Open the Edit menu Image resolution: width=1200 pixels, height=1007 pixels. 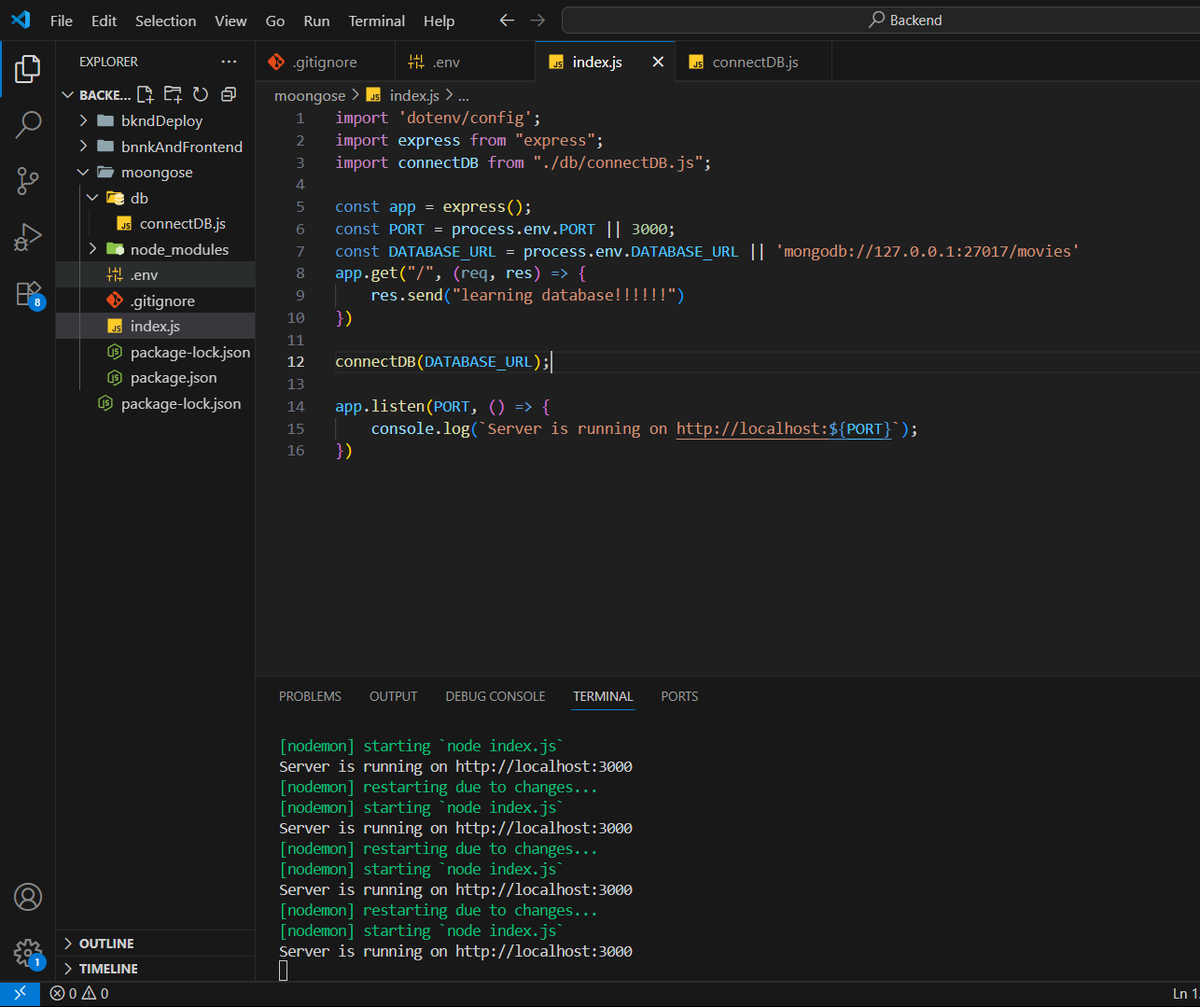(103, 20)
